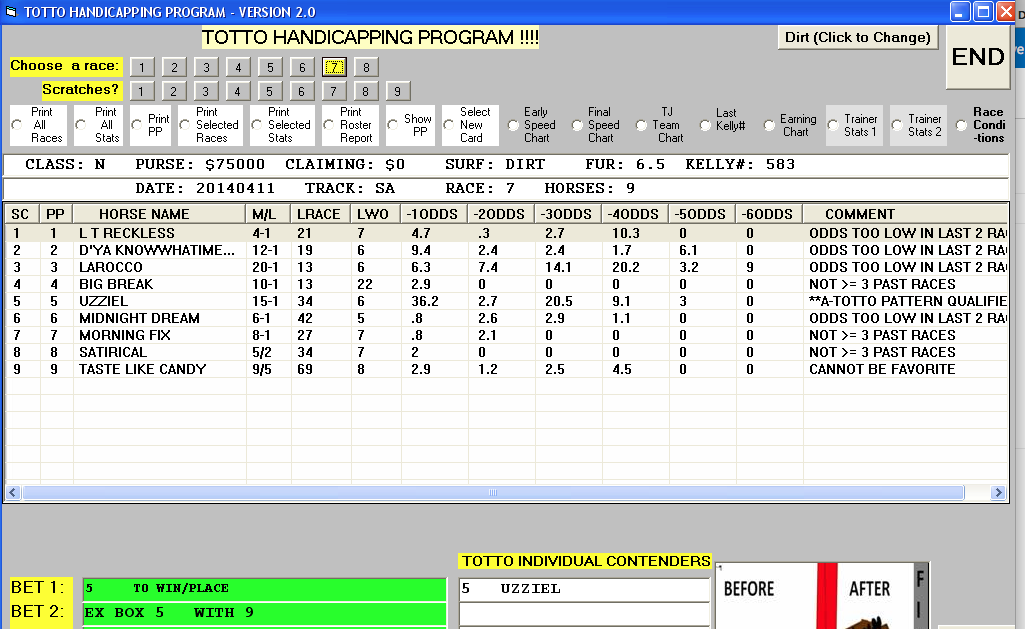Scratch horse number 5
1025x629 pixels.
point(269,92)
